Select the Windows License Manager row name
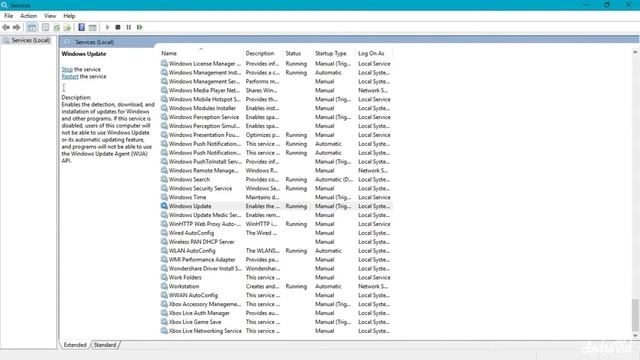 [204, 64]
